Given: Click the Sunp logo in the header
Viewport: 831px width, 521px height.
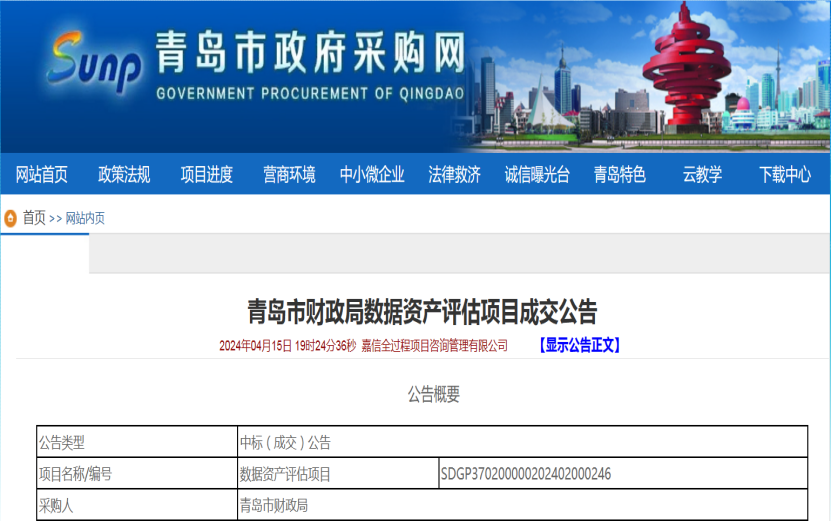Looking at the screenshot, I should pos(94,63).
